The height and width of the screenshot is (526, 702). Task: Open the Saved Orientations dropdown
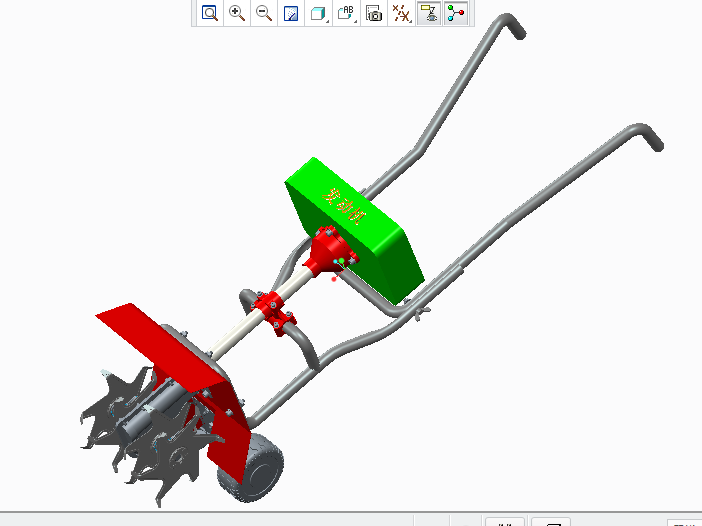tap(346, 13)
